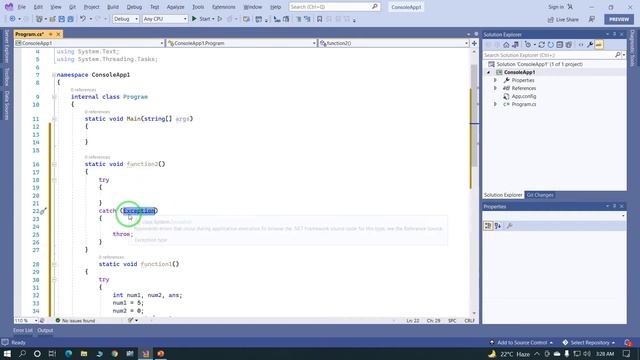
Task: Click the PREVIEW button
Action: point(619,19)
